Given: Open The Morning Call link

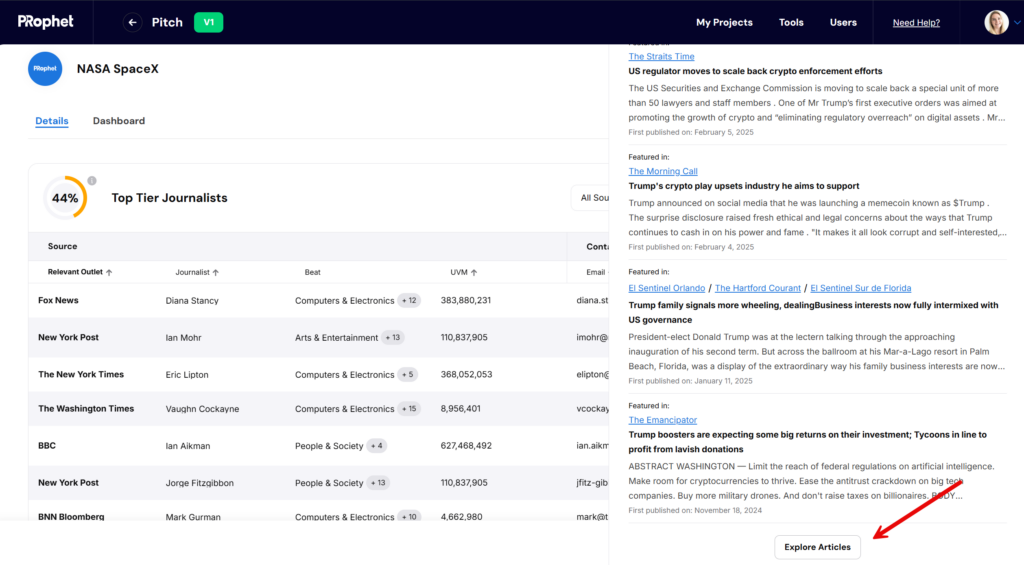Looking at the screenshot, I should (663, 171).
